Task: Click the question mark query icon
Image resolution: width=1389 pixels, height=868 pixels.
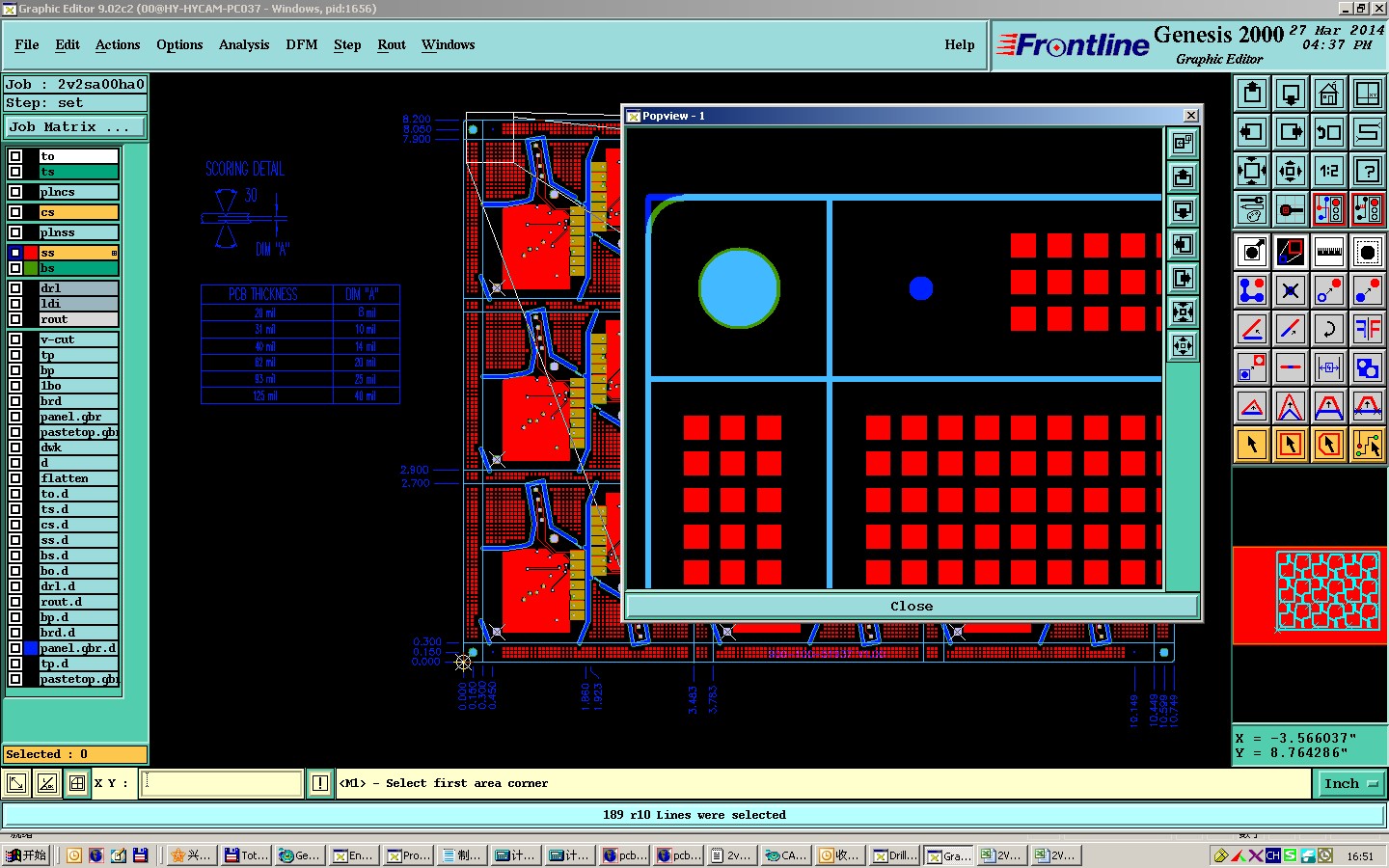Action: click(x=1368, y=171)
